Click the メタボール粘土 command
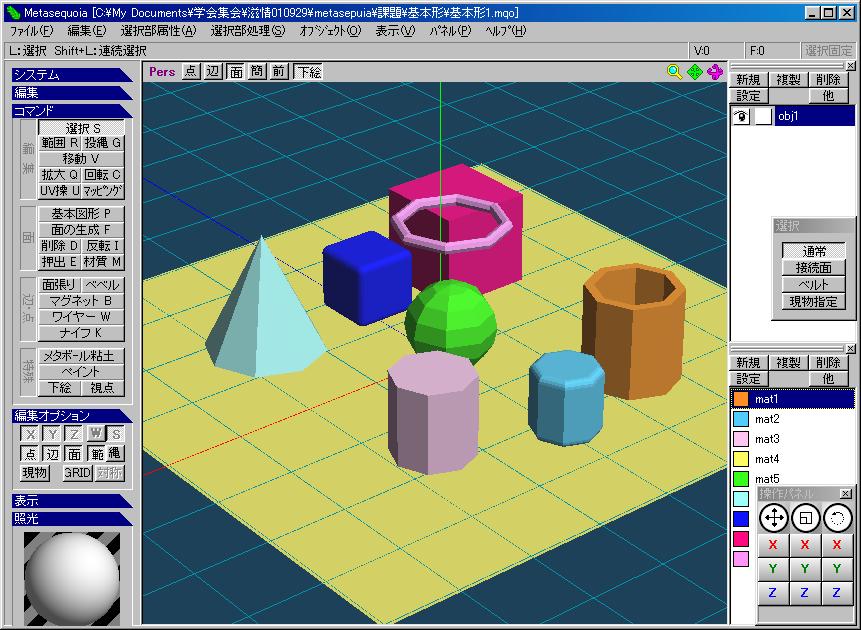This screenshot has height=630, width=861. pos(81,356)
